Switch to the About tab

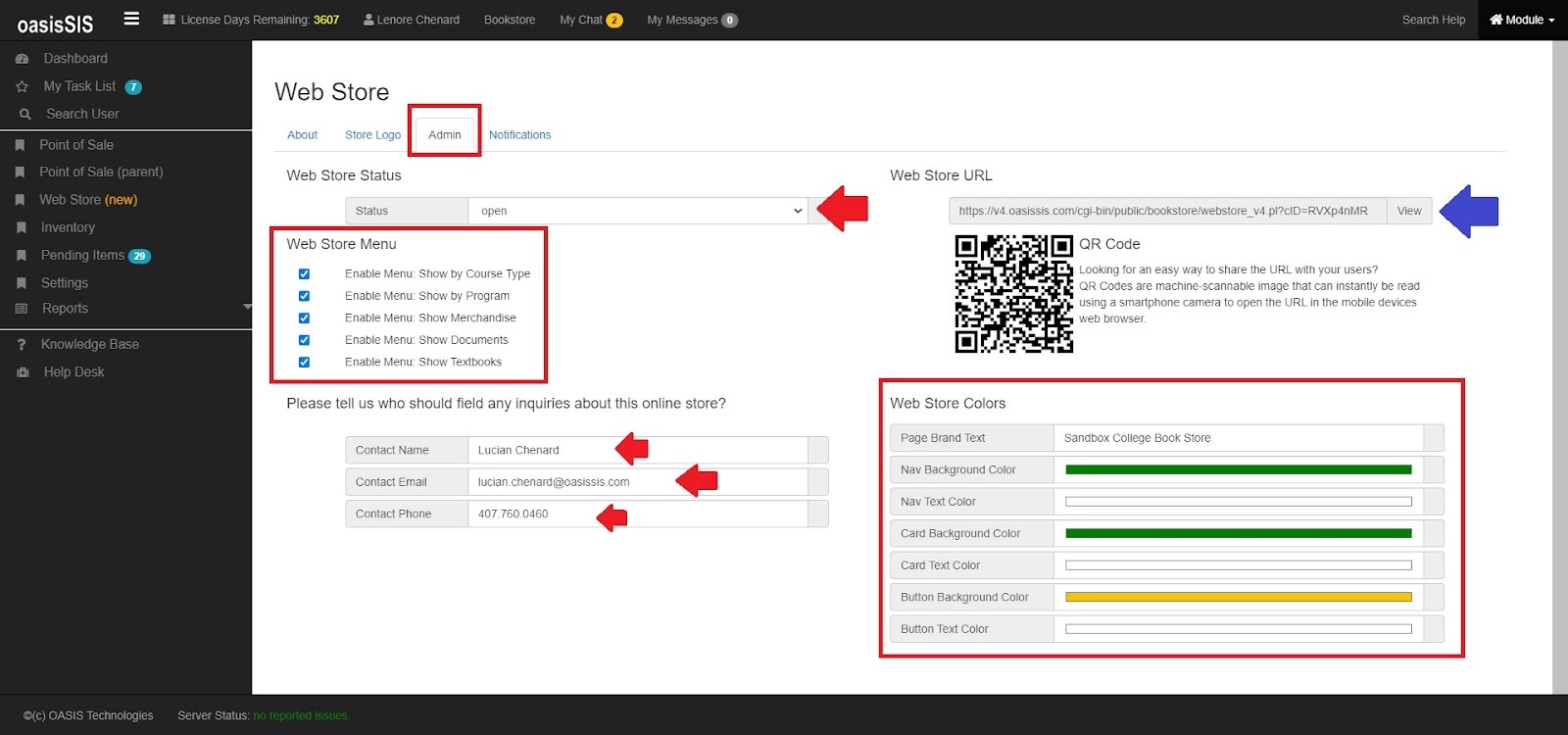302,135
